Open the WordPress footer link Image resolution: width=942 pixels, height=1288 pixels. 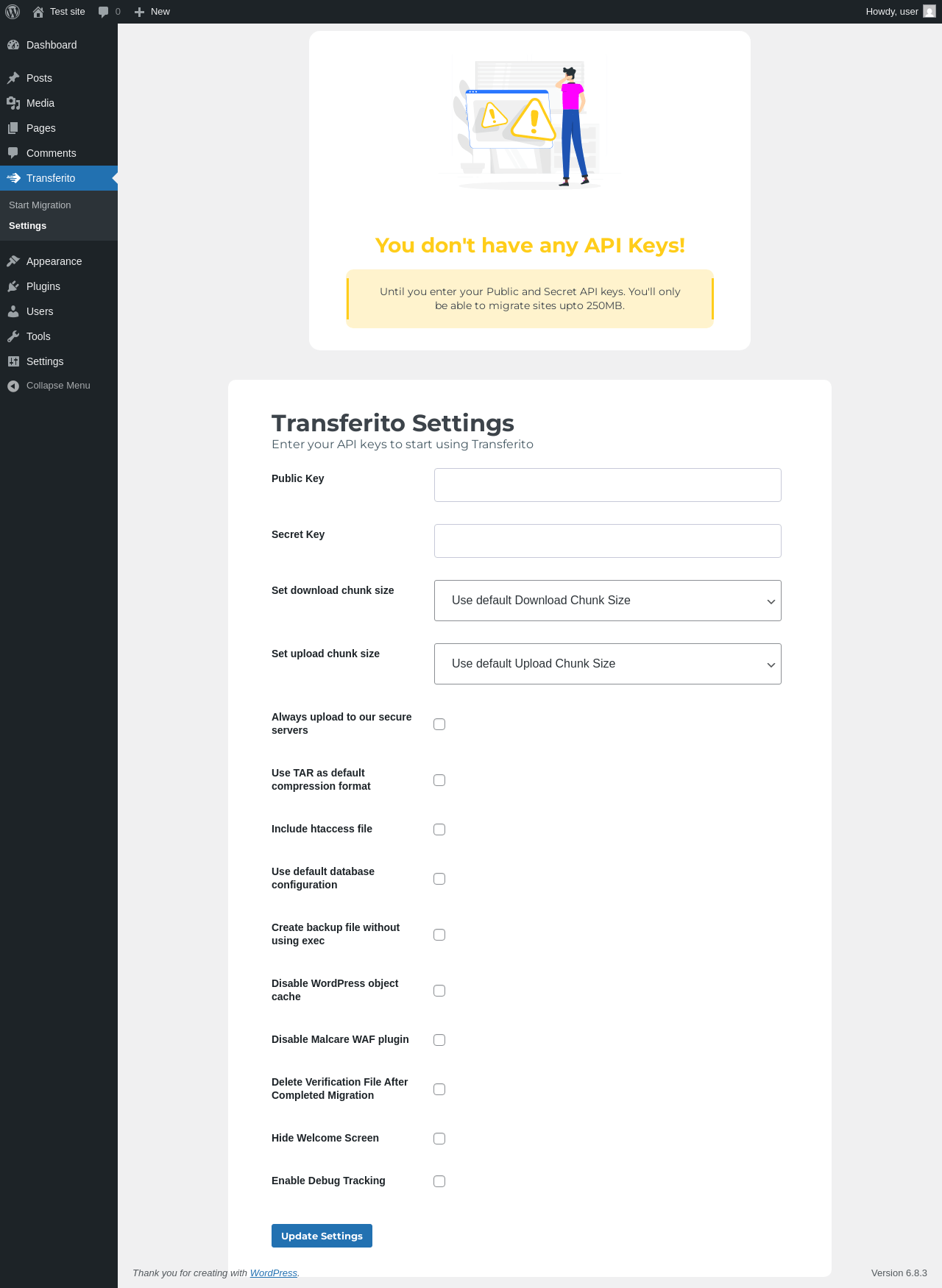(x=274, y=1273)
